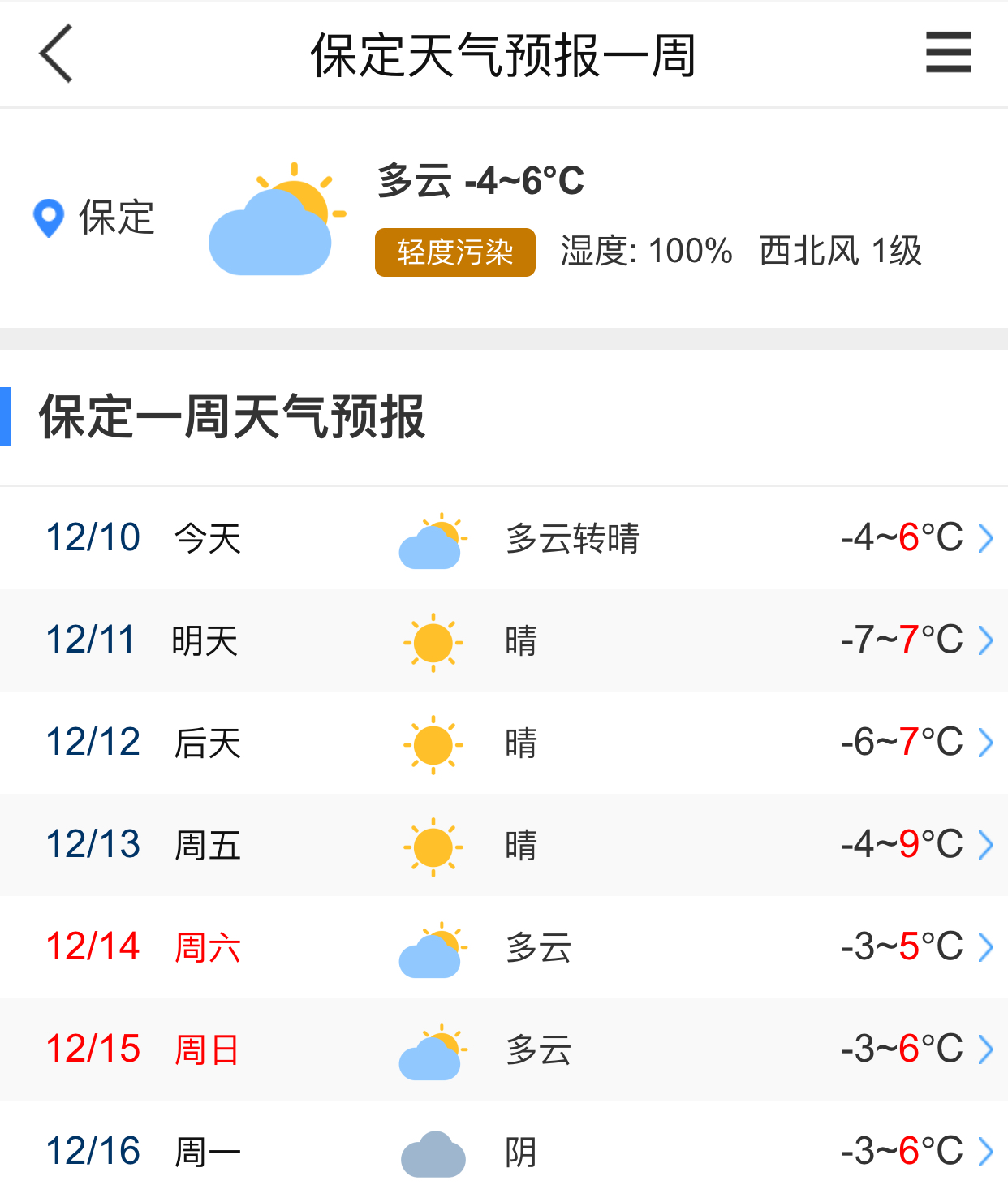Tap the -6~7°C temperature for 12/12
The image size is (1008, 1198).
(902, 743)
